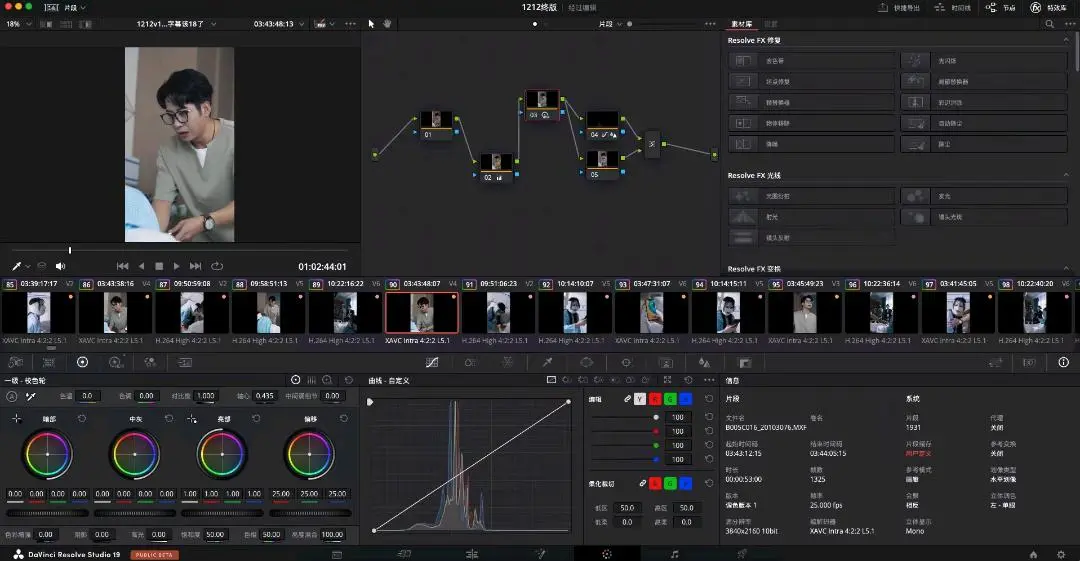This screenshot has height=561, width=1080.
Task: Switch to the Edit page
Action: pos(472,554)
